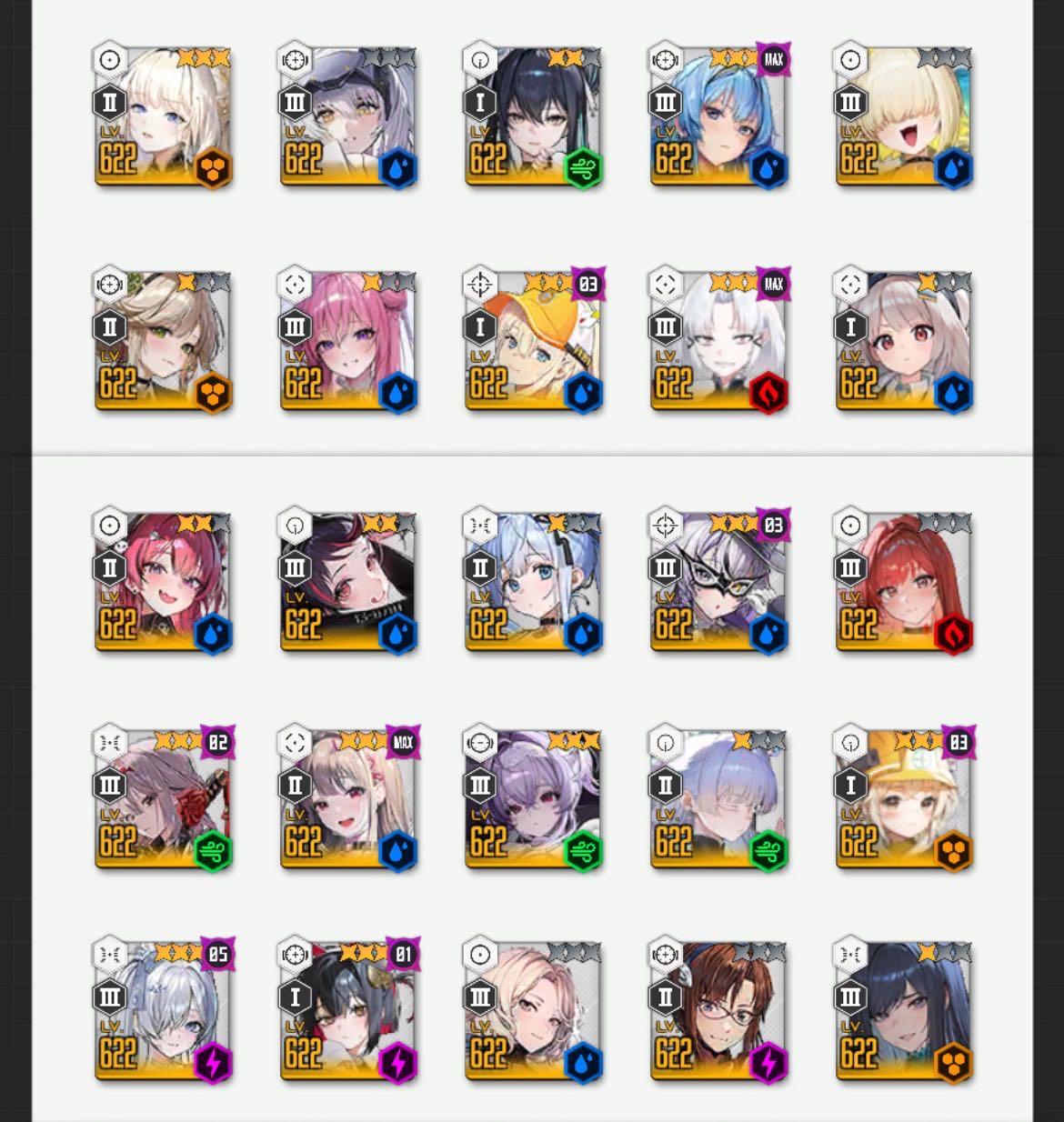Click the 03 badge on the masked character card
The height and width of the screenshot is (1122, 1064).
773,526
